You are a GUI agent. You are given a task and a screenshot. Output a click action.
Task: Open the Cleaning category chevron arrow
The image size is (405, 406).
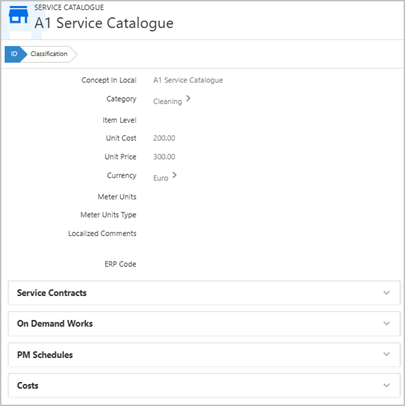pos(188,99)
